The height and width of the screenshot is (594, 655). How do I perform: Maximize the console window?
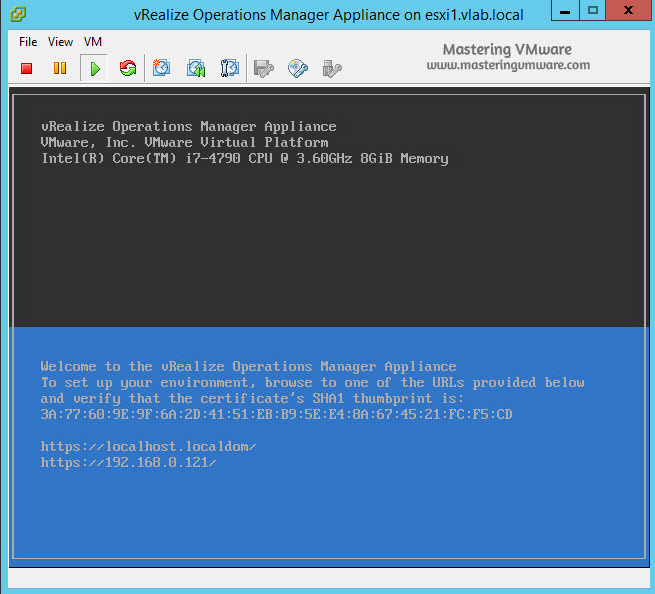point(592,10)
